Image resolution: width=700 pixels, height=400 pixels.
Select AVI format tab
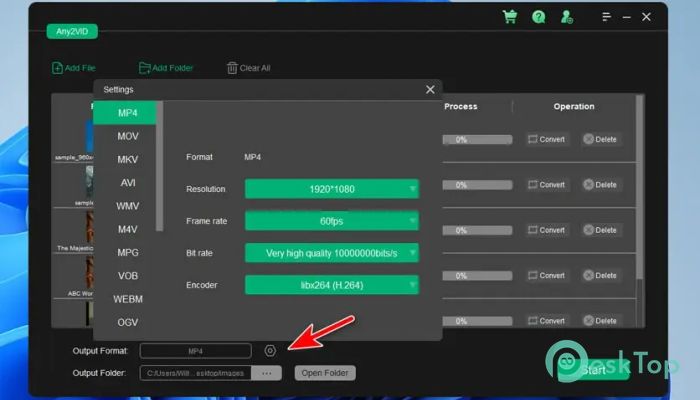128,183
